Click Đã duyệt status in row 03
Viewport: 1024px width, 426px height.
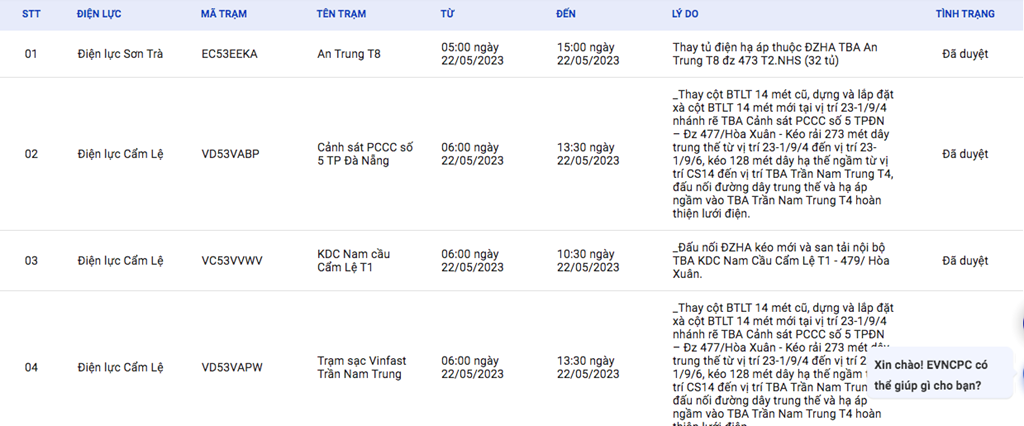click(964, 261)
